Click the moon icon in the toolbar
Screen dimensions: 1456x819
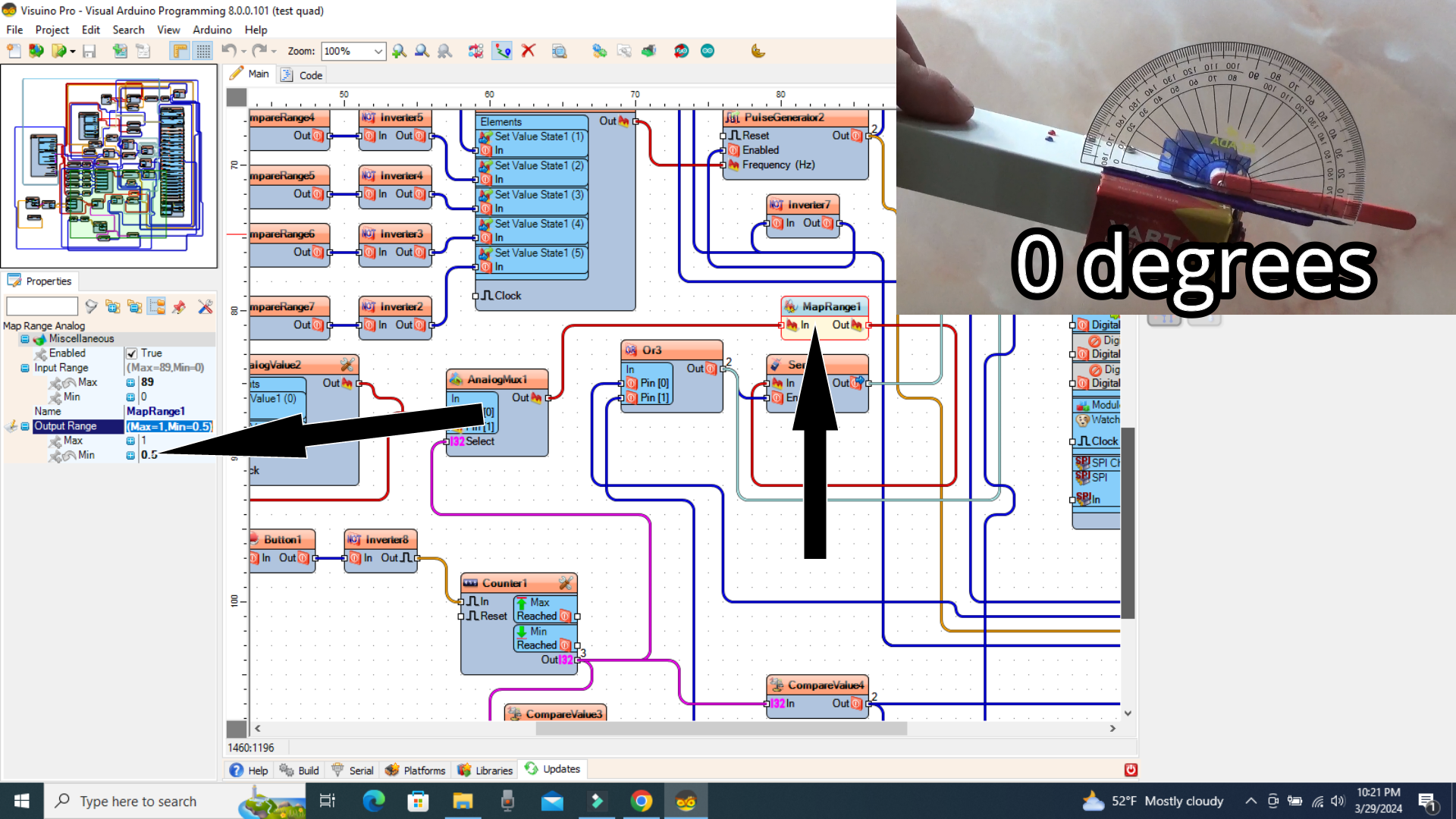pyautogui.click(x=758, y=51)
